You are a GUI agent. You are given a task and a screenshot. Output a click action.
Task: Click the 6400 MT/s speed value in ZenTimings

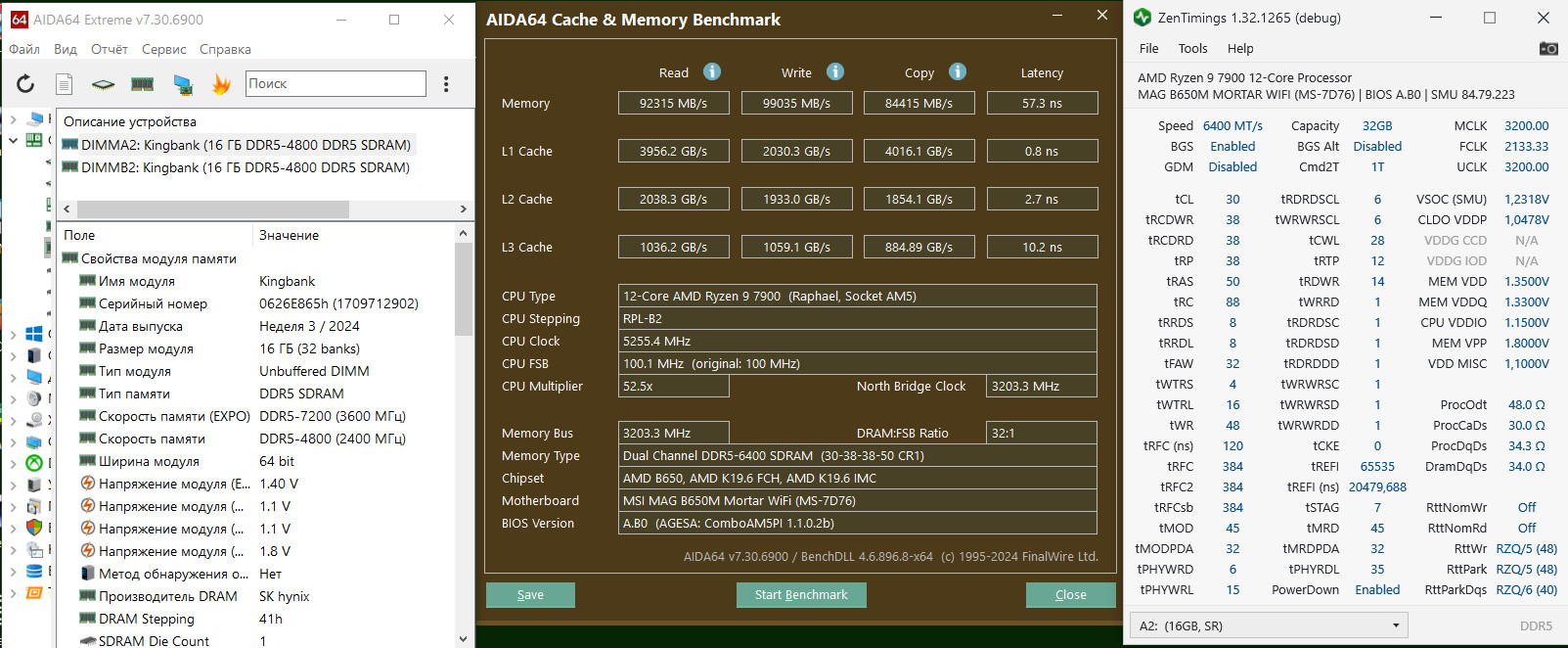(1232, 125)
